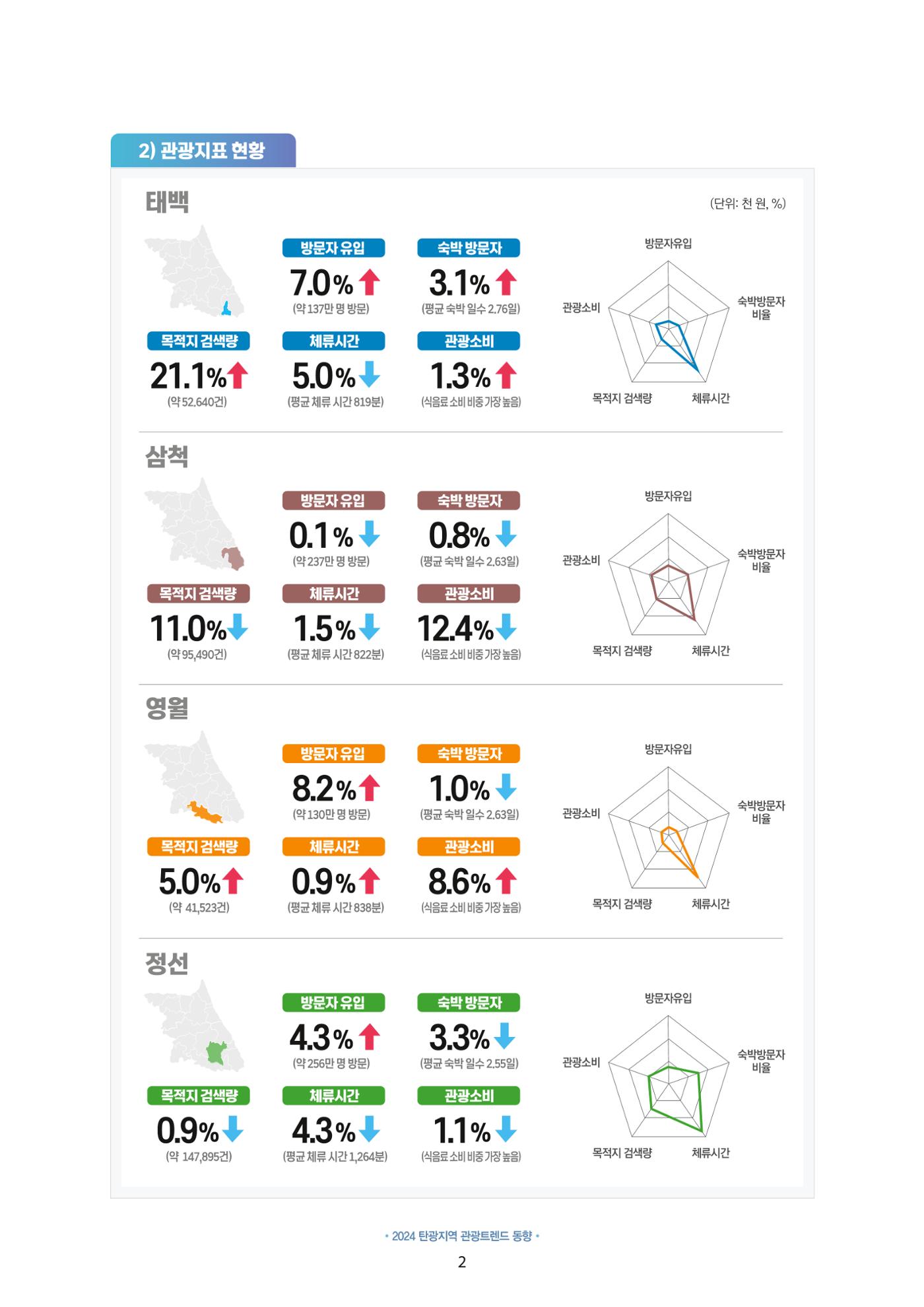Click the red up arrow beside Yeongwol 8.2%
Image resolution: width=924 pixels, height=1307 pixels.
tap(370, 788)
